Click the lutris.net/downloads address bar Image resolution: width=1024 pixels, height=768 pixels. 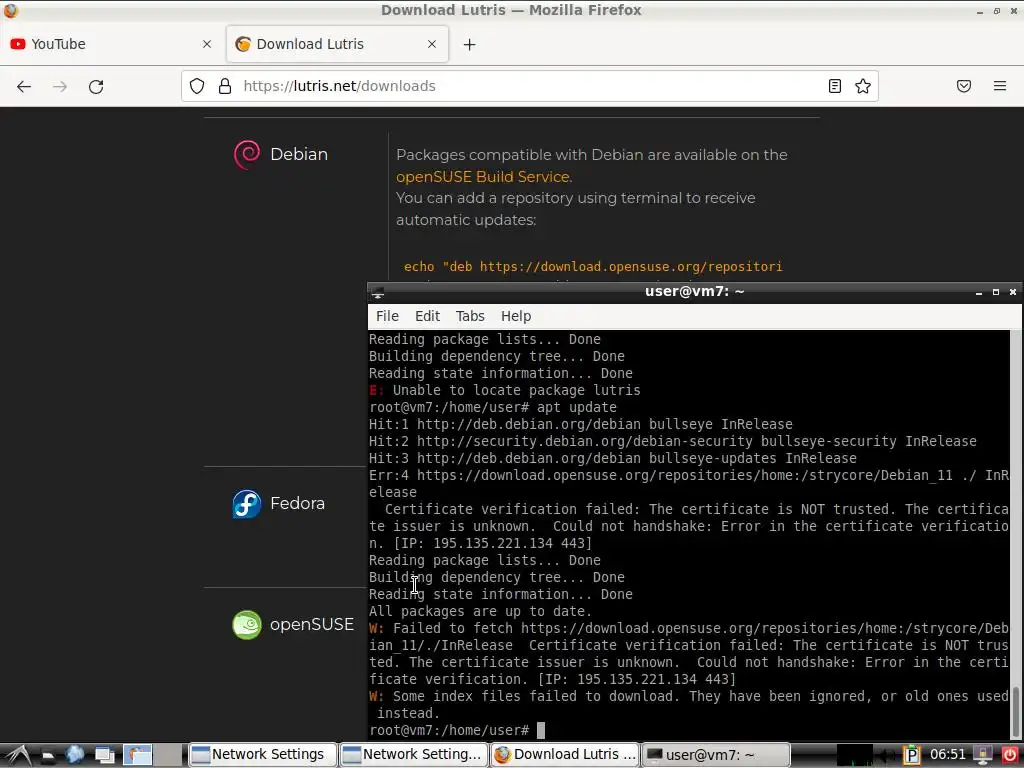pos(529,86)
